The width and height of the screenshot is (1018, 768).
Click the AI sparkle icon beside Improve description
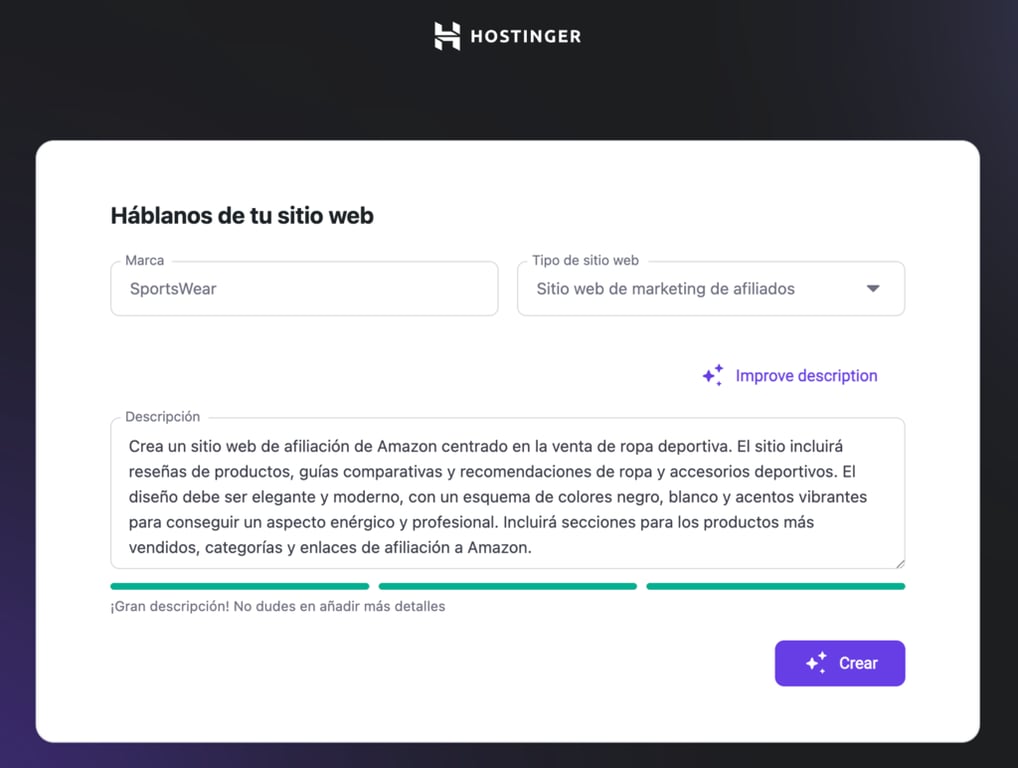[712, 374]
